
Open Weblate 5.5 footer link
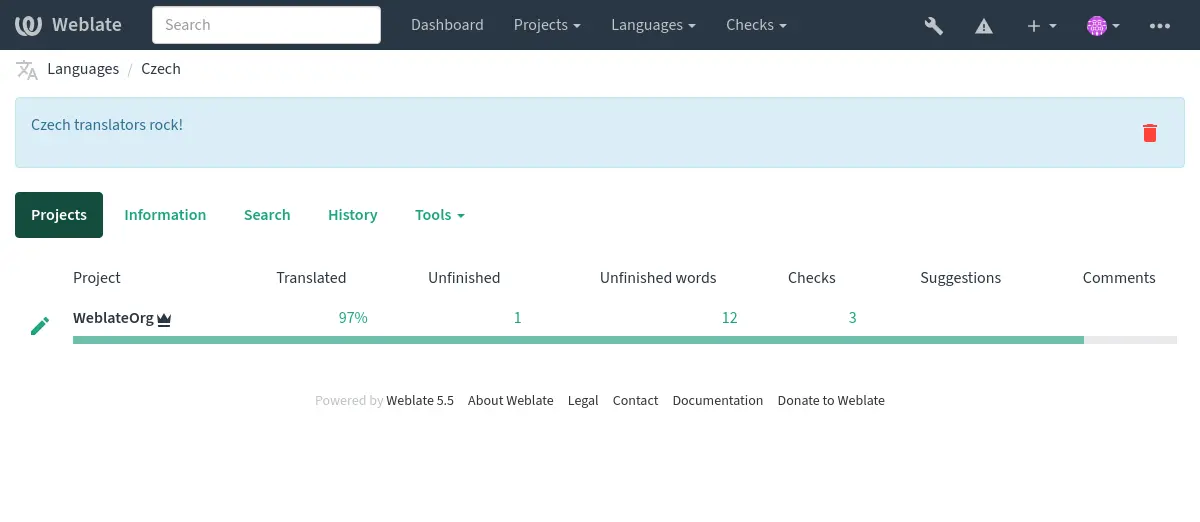[x=420, y=400]
